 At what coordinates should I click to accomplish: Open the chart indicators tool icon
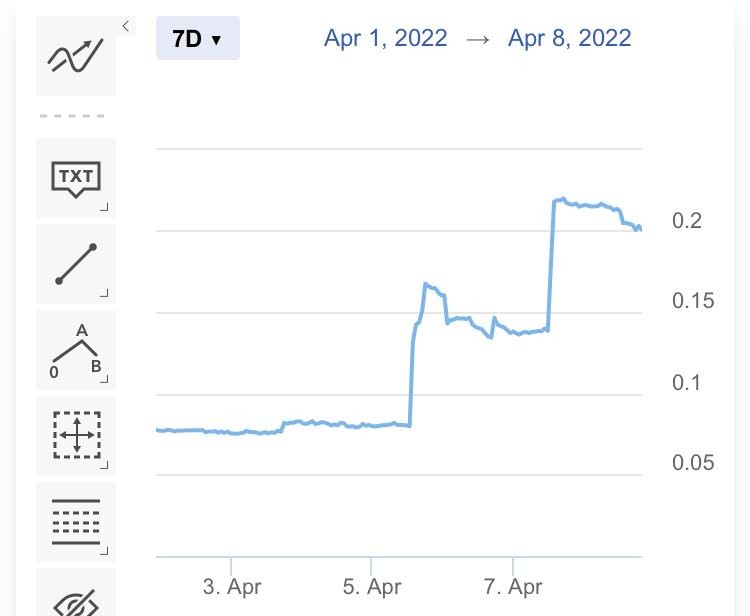click(76, 56)
